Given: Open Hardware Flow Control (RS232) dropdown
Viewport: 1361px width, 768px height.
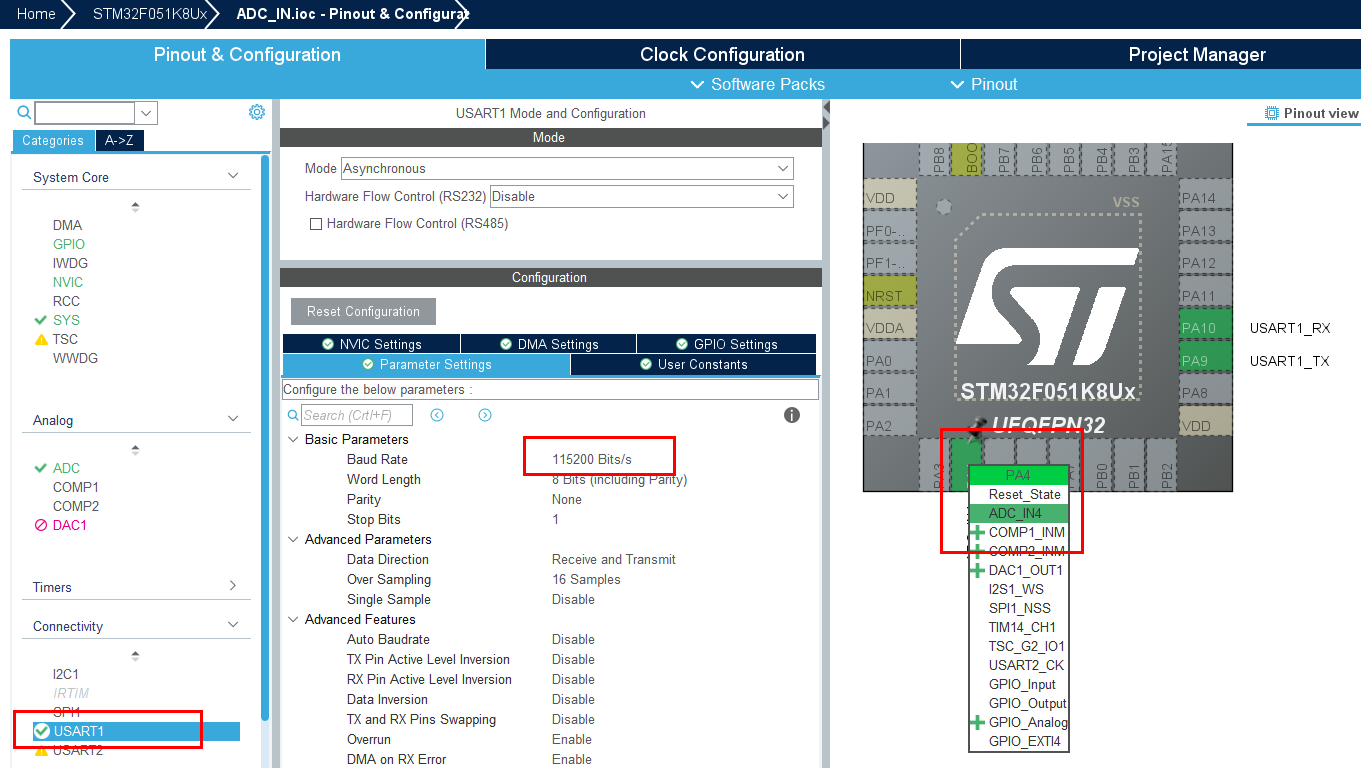Looking at the screenshot, I should [x=642, y=197].
